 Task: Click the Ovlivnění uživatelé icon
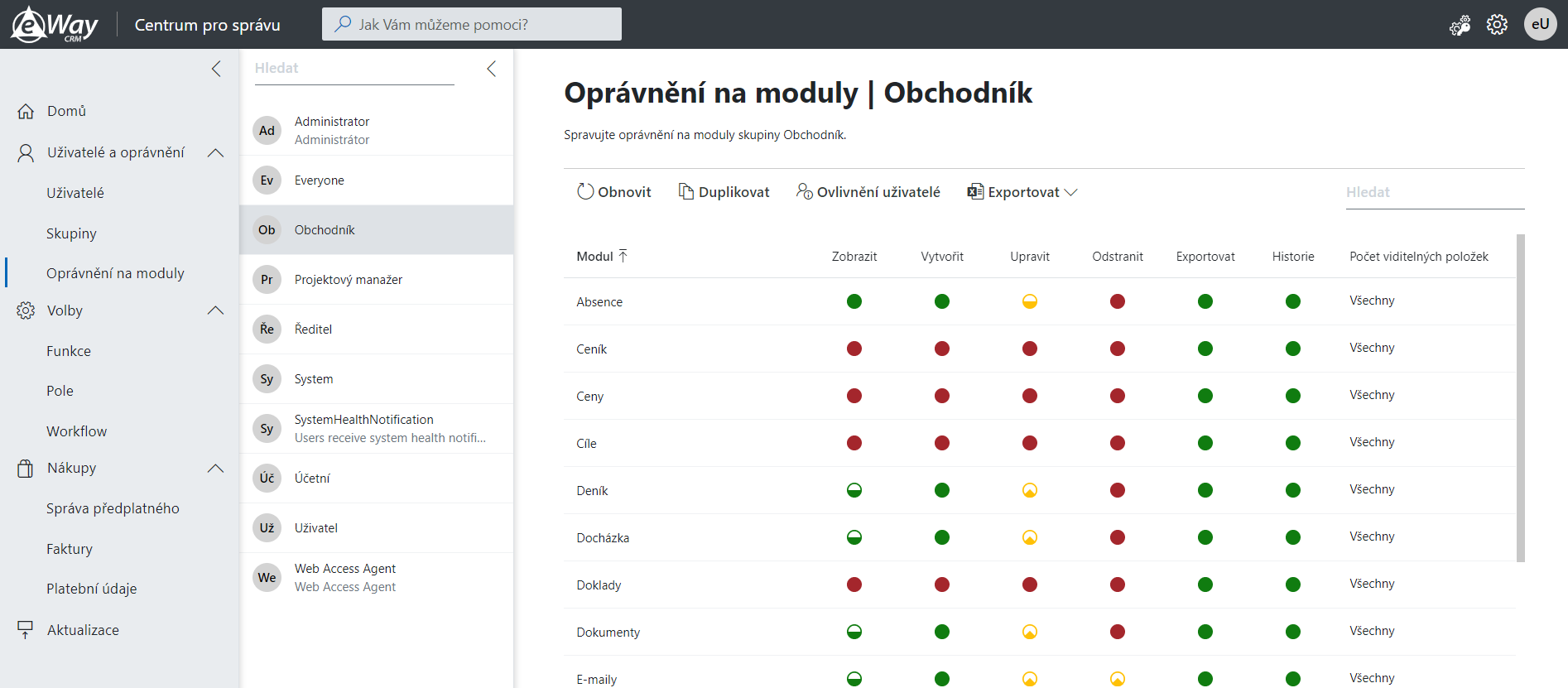click(805, 191)
